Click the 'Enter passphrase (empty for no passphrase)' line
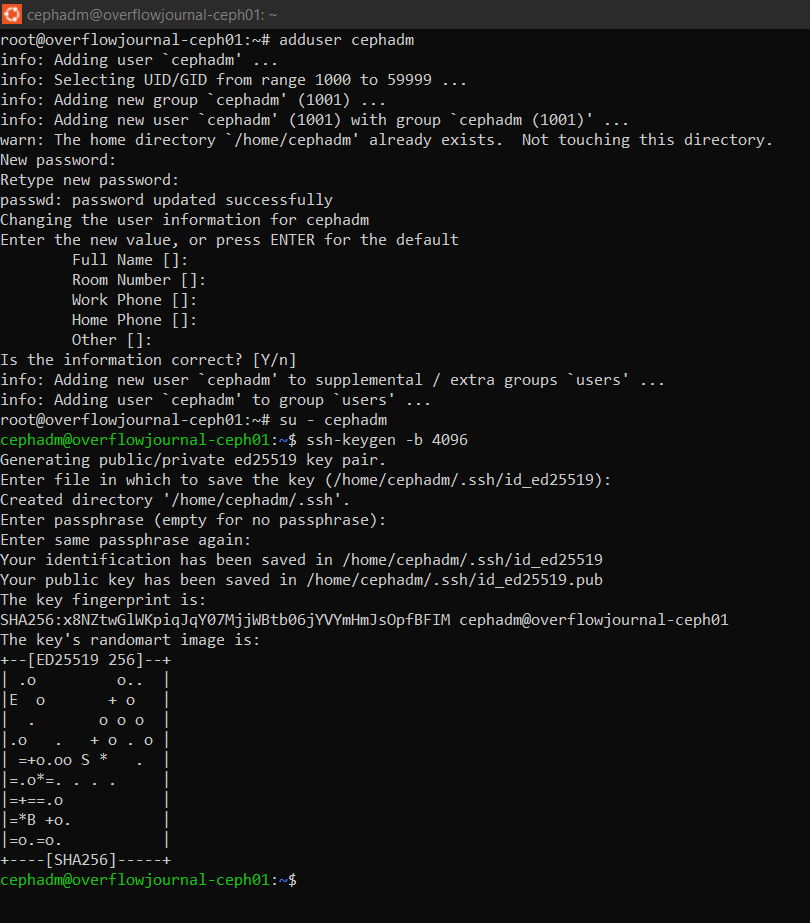 tap(193, 520)
